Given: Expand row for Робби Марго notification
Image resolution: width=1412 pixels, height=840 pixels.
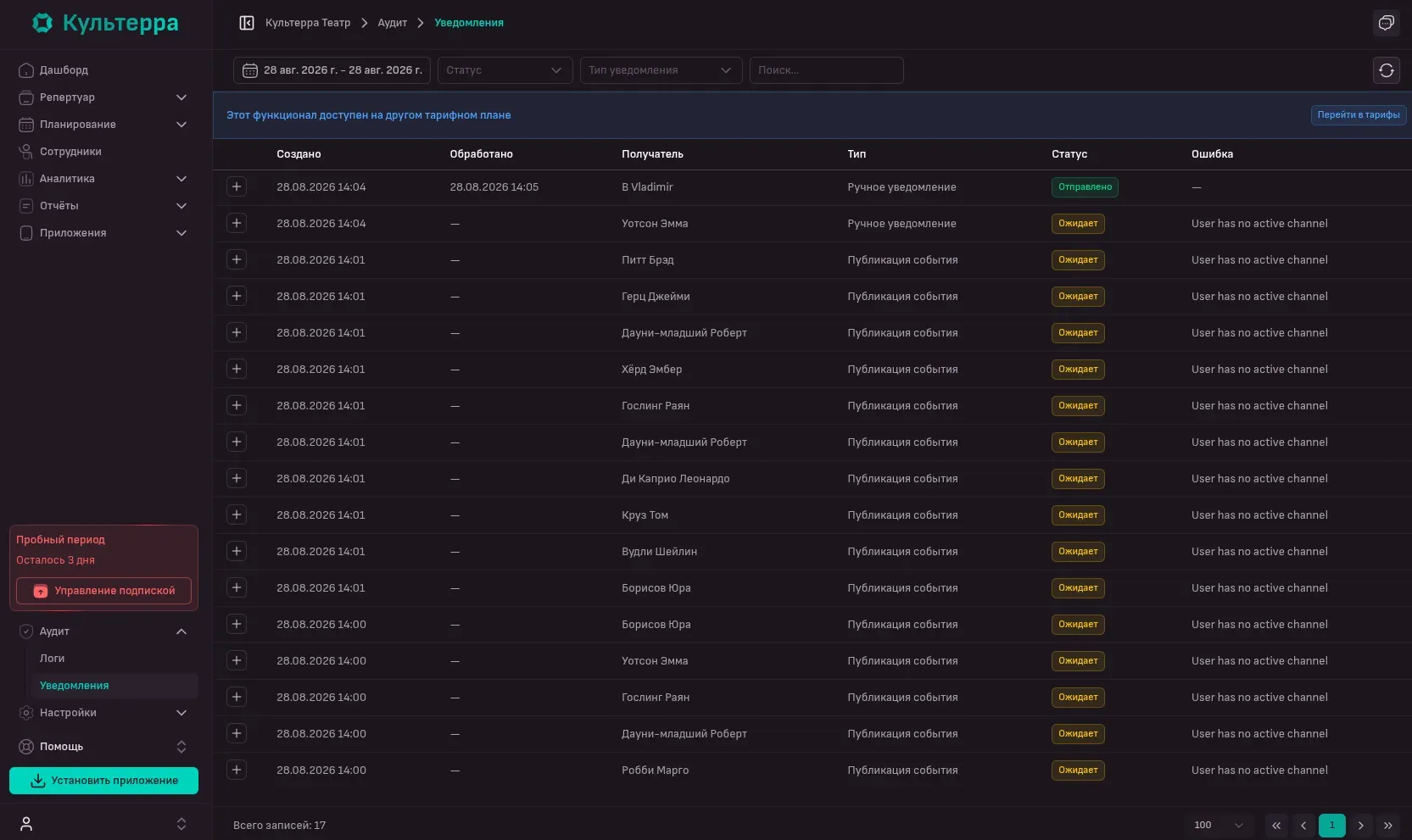Looking at the screenshot, I should tap(237, 770).
